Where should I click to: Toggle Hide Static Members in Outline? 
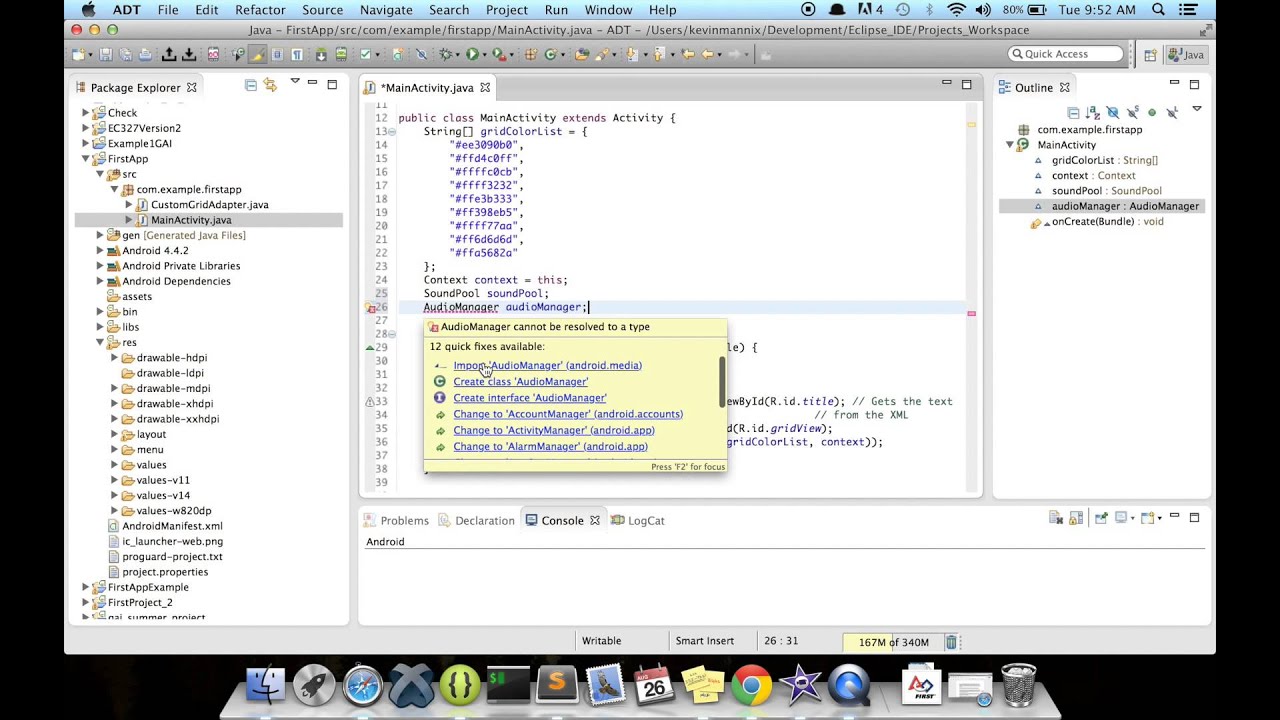[x=1132, y=112]
